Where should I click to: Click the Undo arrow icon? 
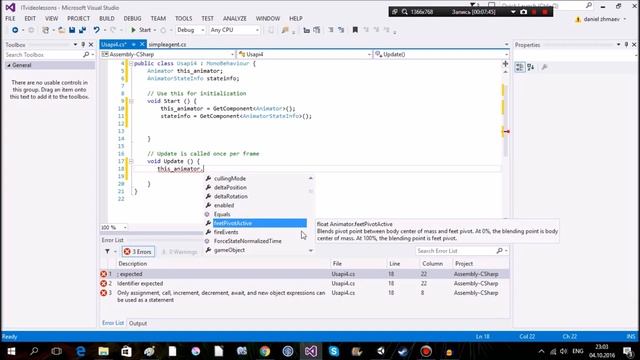tap(96, 30)
